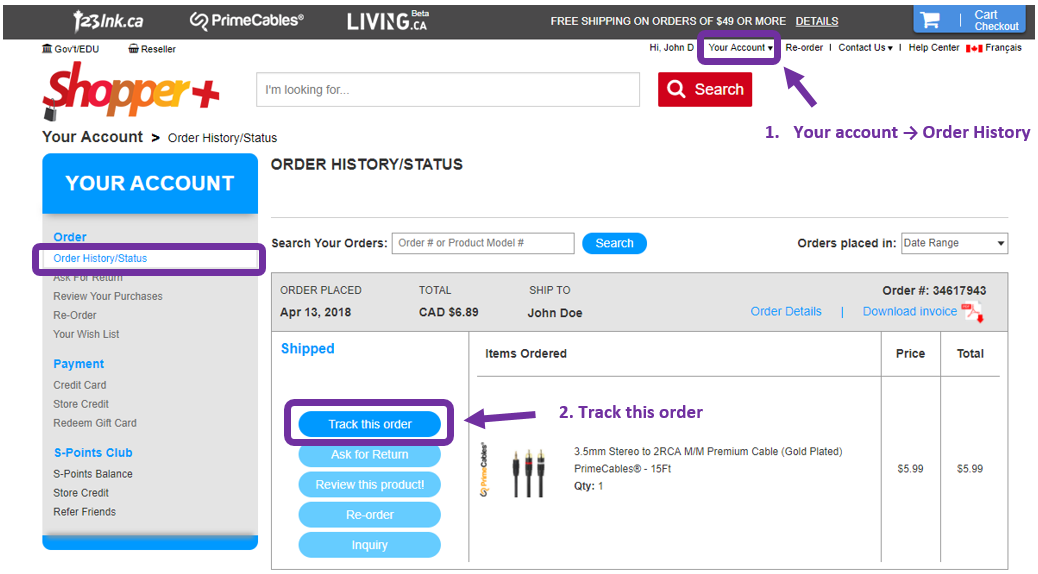
Task: Click the Gov't/EDU building icon
Action: pos(46,49)
